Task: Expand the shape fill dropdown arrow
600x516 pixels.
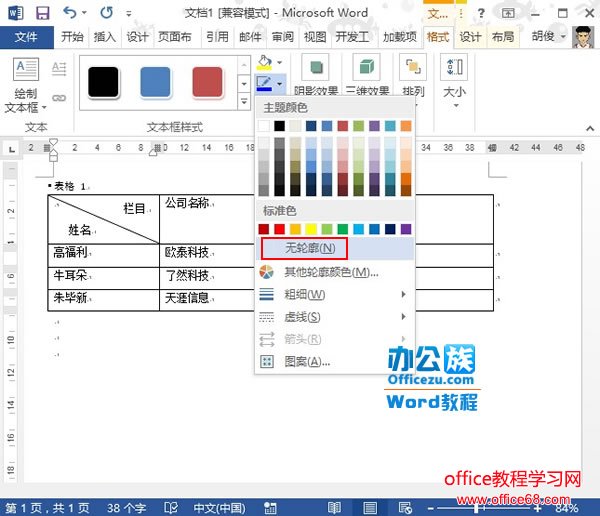Action: click(x=280, y=62)
